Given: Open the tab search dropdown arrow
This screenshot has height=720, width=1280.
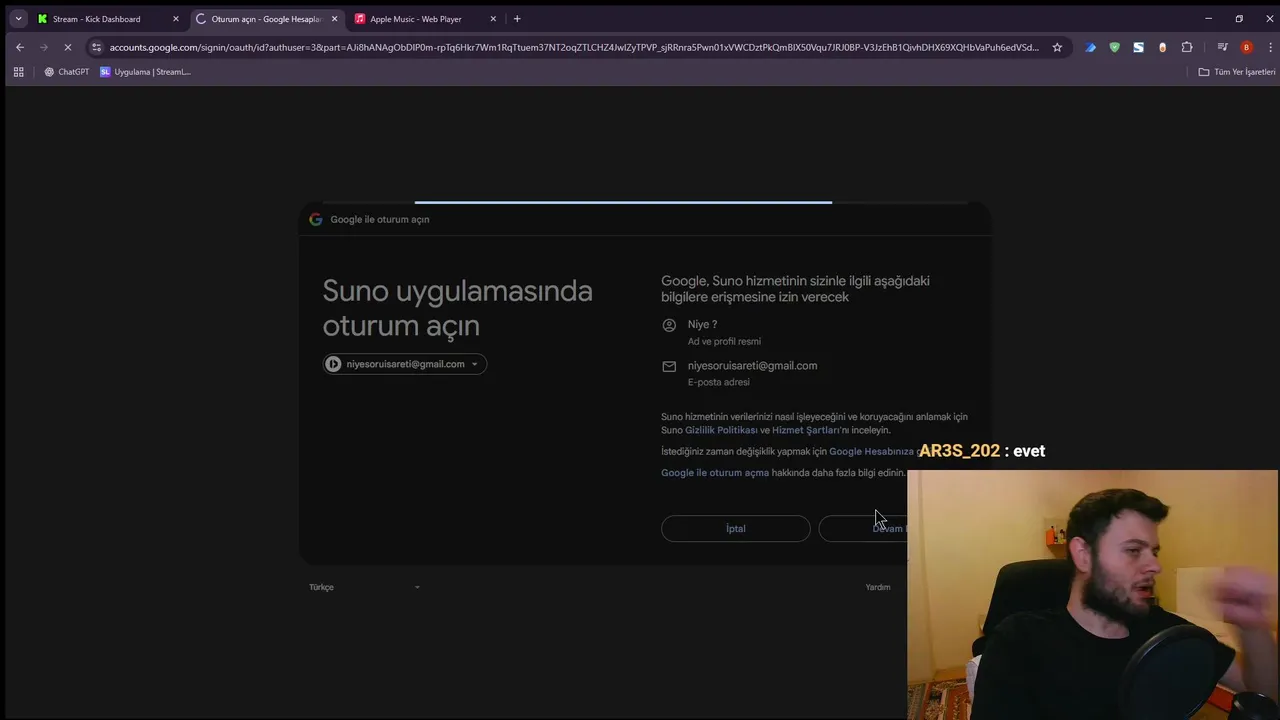Looking at the screenshot, I should (18, 19).
